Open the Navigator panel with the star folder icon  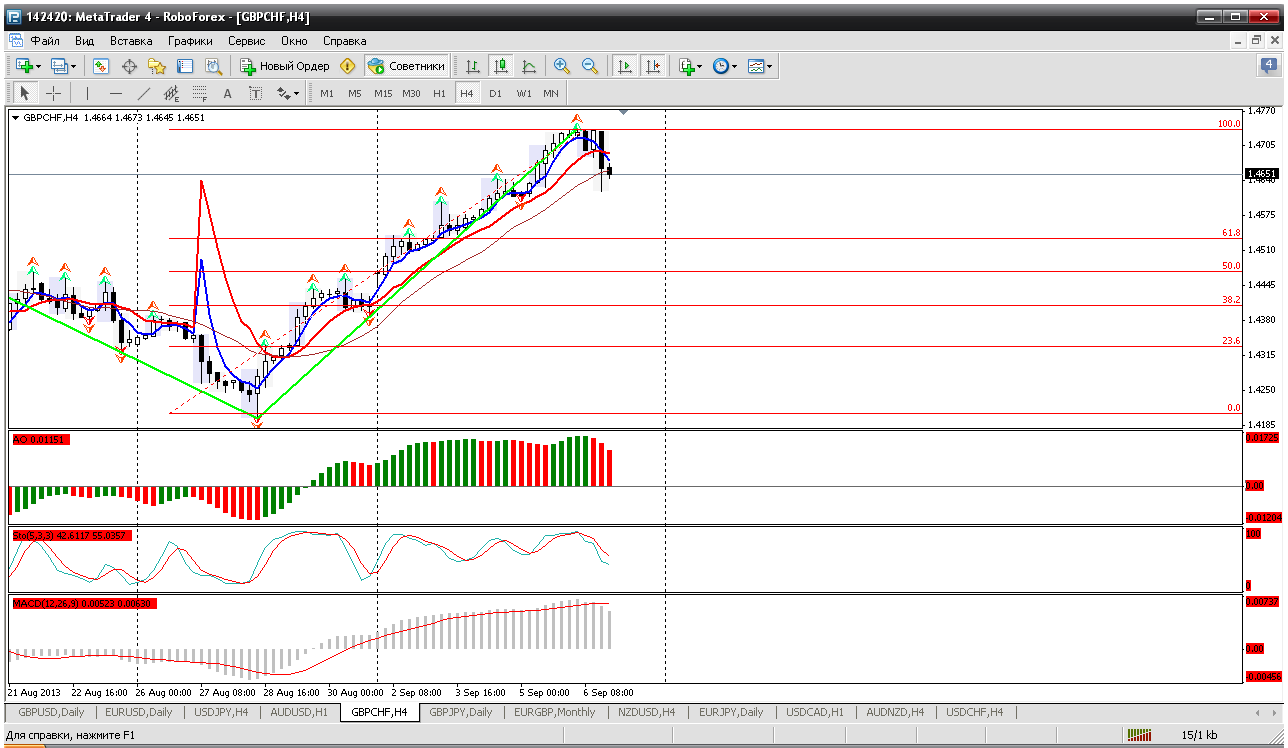click(x=157, y=66)
